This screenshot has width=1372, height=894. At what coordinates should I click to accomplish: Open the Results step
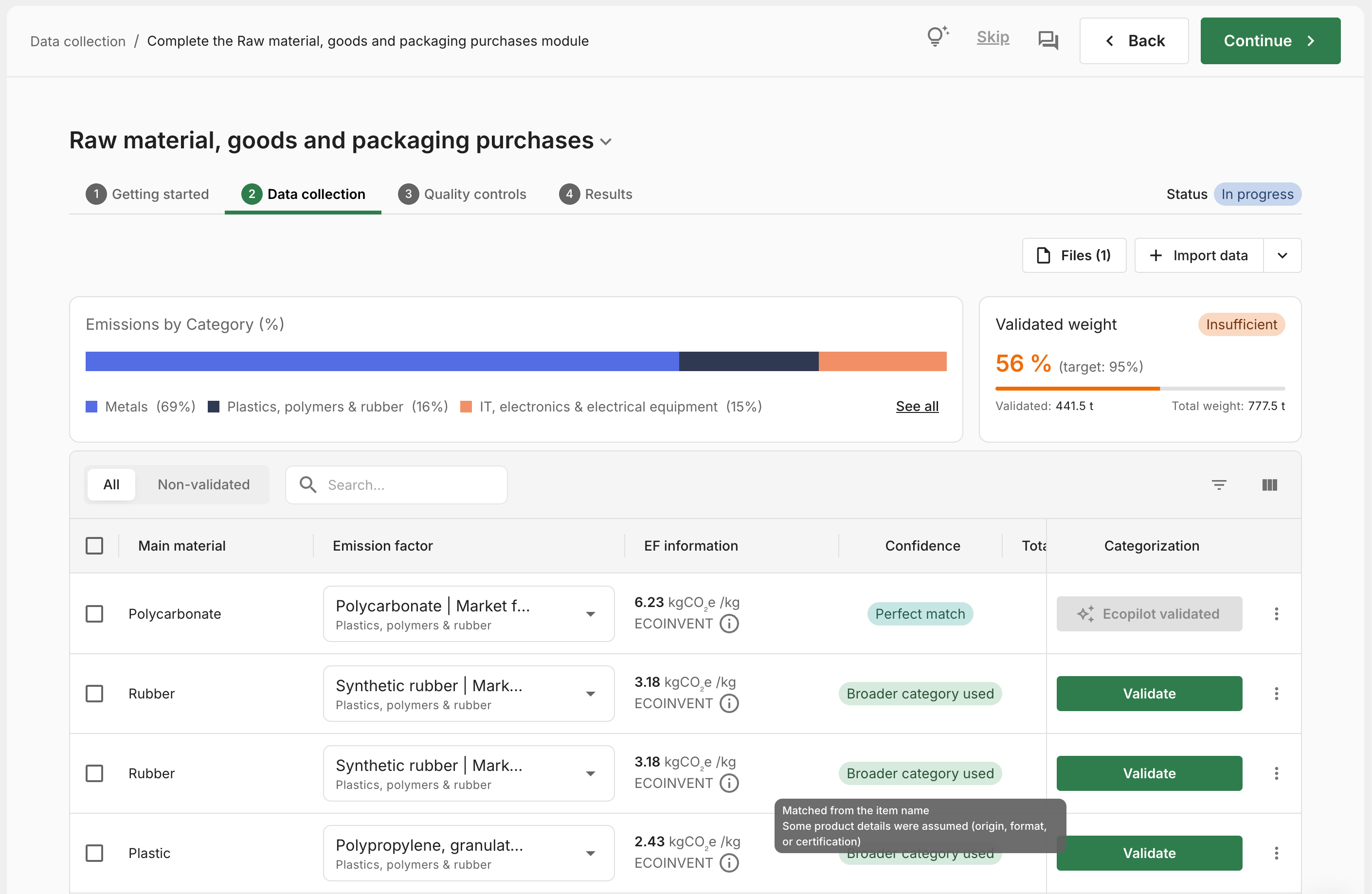pos(596,194)
